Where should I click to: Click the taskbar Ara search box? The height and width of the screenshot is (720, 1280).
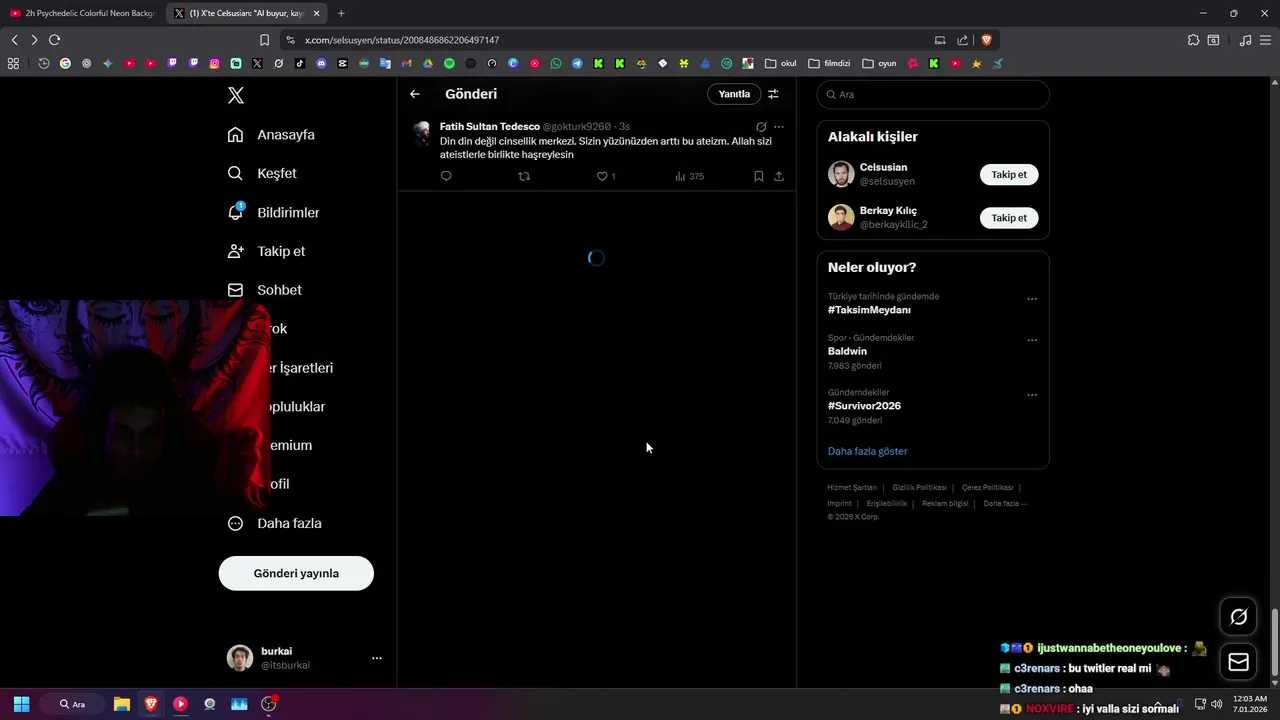coord(73,704)
